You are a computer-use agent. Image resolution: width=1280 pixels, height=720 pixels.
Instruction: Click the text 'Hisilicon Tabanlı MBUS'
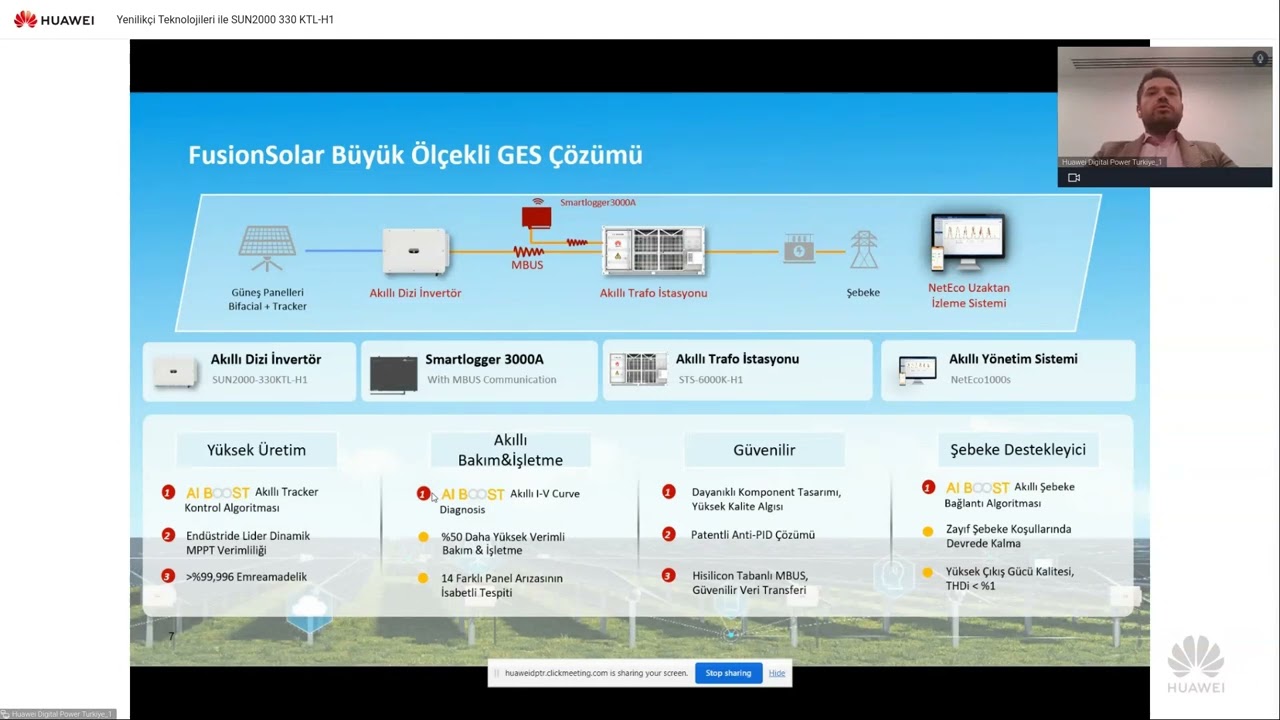point(750,576)
